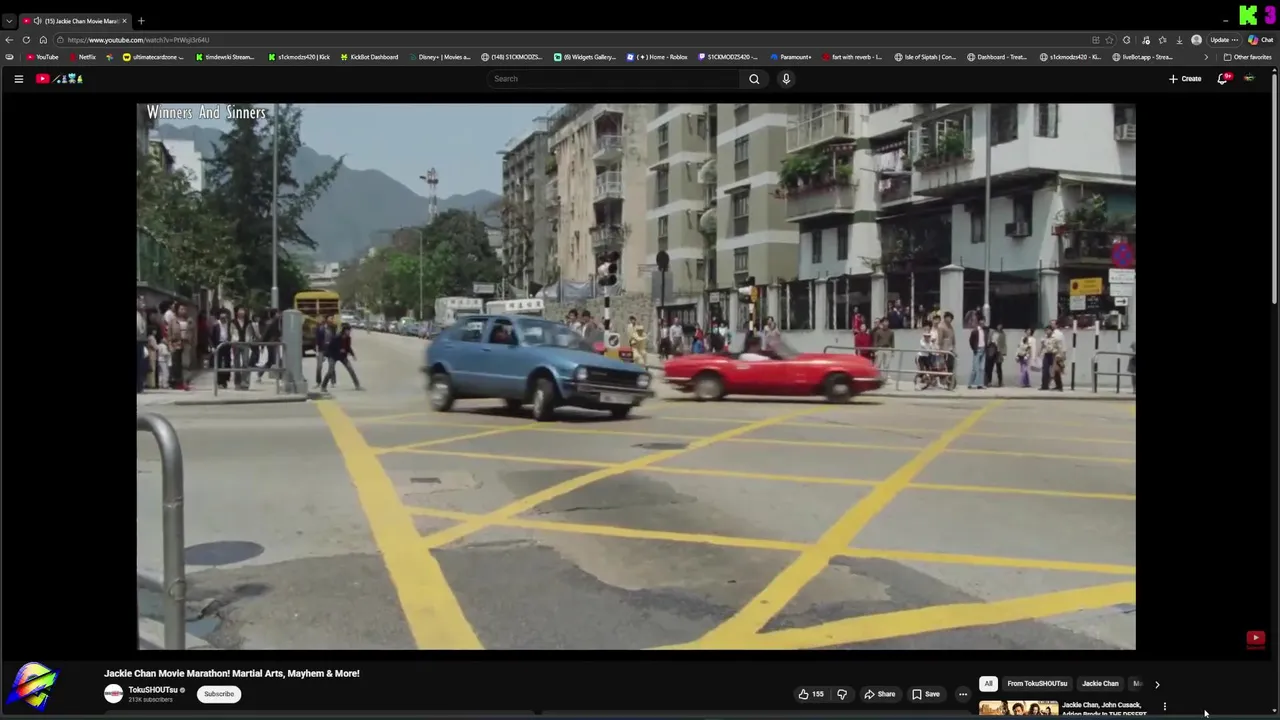
Task: Click the YouTube watermark on video
Action: tap(1256, 638)
